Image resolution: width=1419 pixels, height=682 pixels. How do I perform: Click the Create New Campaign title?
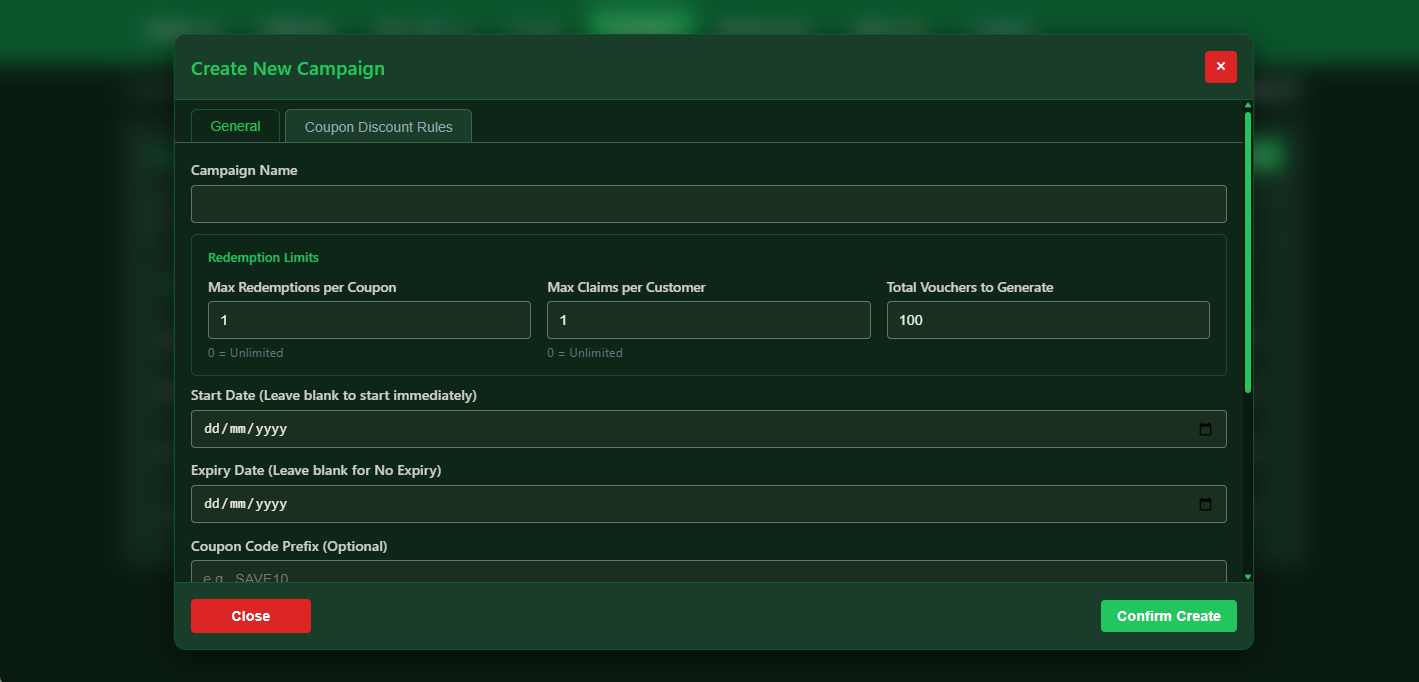pyautogui.click(x=287, y=68)
